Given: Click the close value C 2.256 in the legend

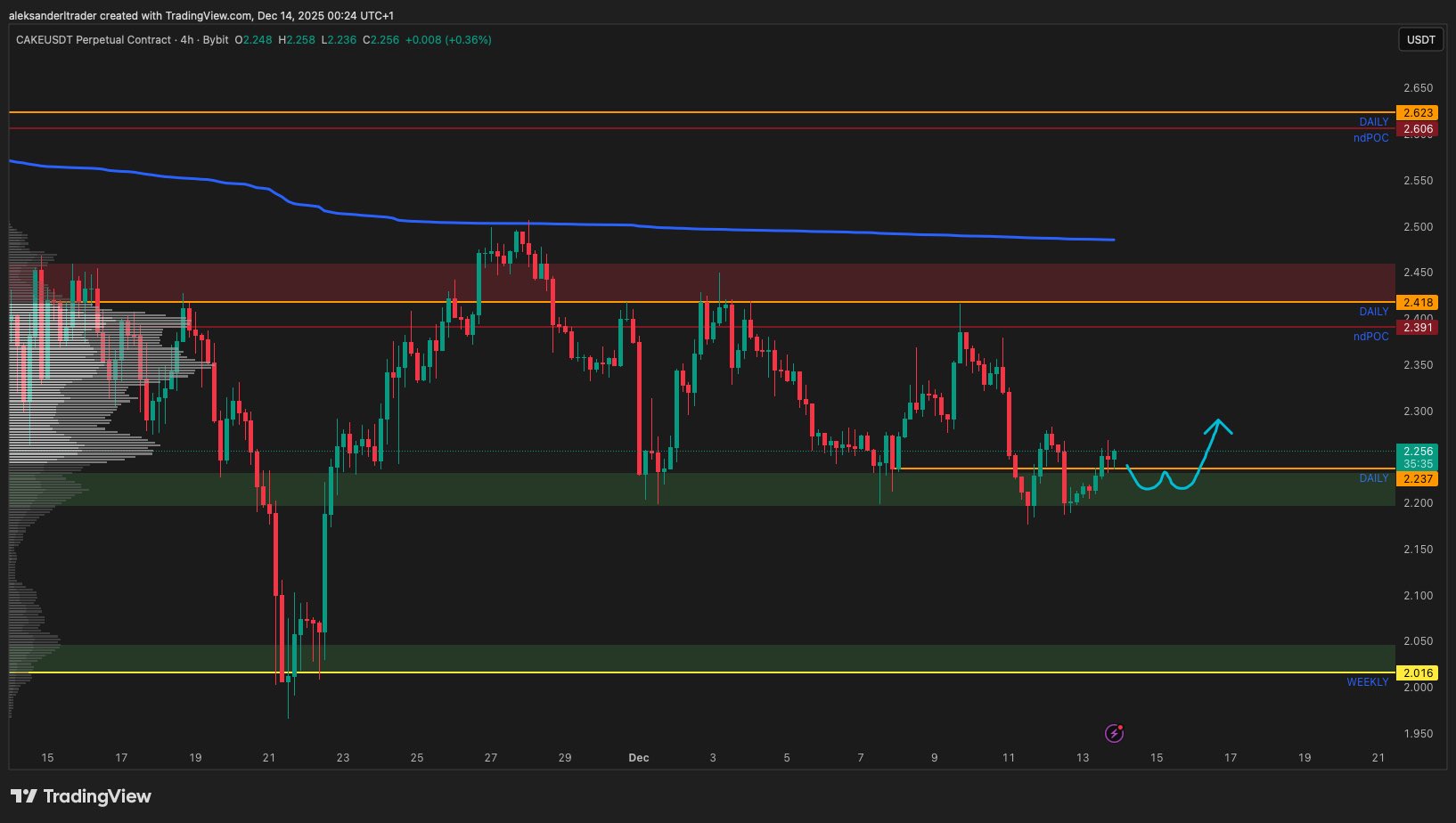Looking at the screenshot, I should (x=380, y=40).
